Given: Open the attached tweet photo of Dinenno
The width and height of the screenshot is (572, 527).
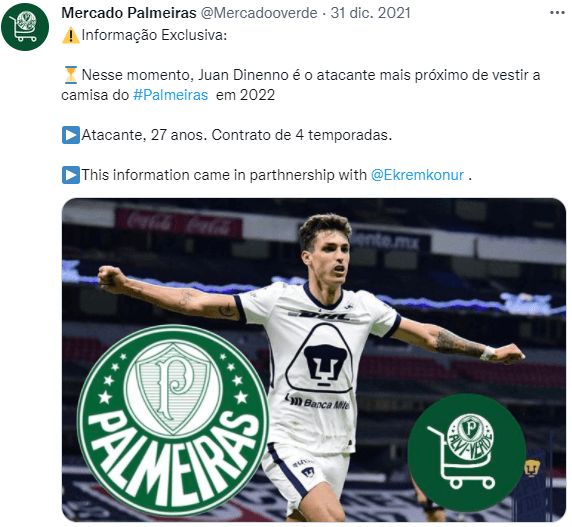Looking at the screenshot, I should click(314, 360).
